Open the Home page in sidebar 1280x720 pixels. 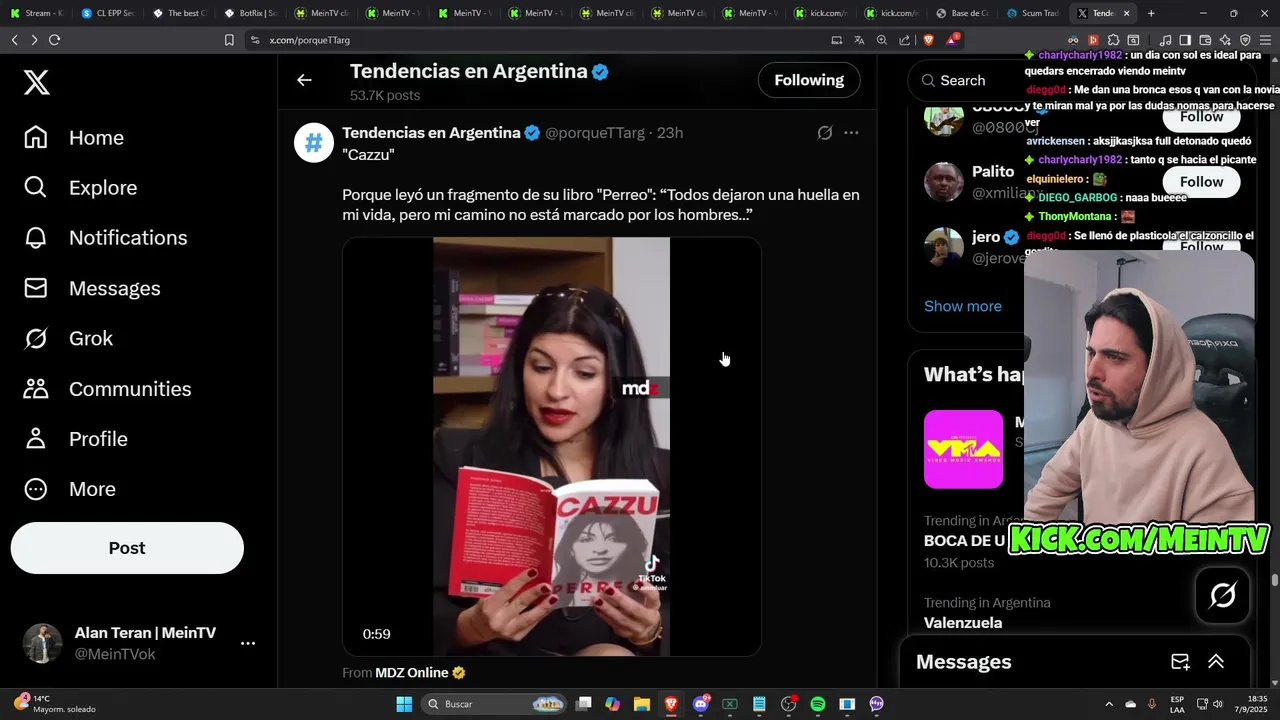(x=74, y=138)
